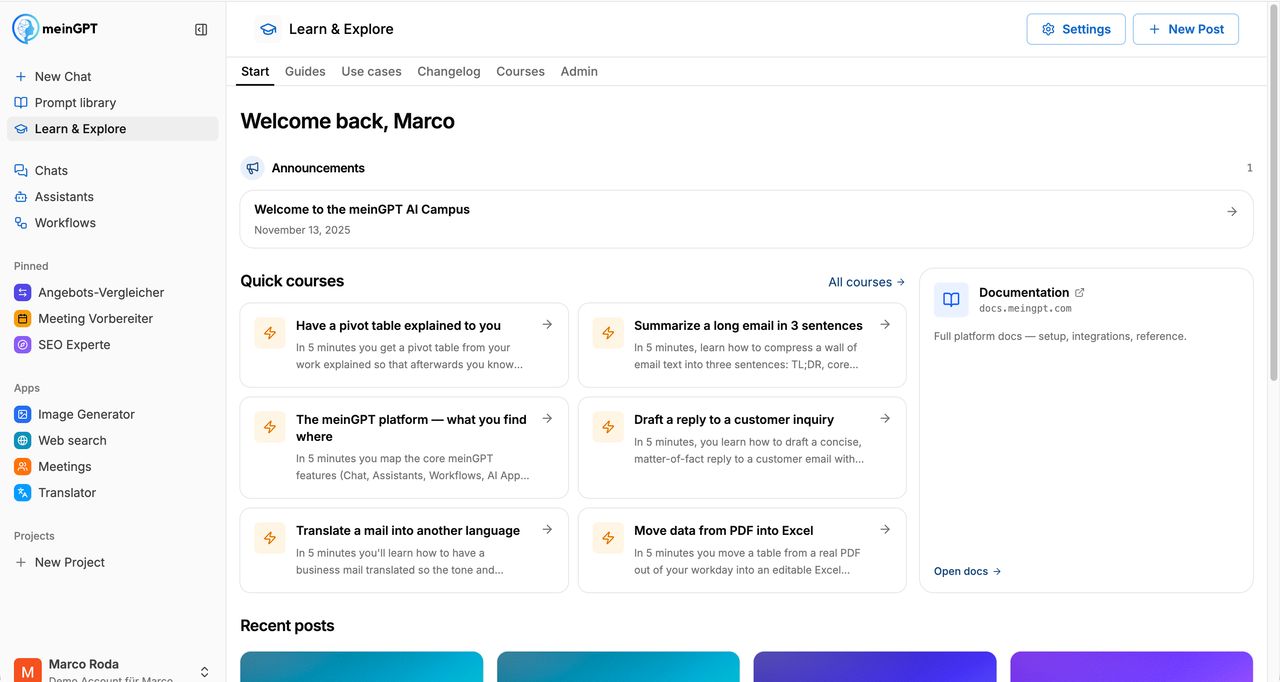Open the purple recent post thumbnail at far right
This screenshot has width=1280, height=682.
(x=1131, y=667)
